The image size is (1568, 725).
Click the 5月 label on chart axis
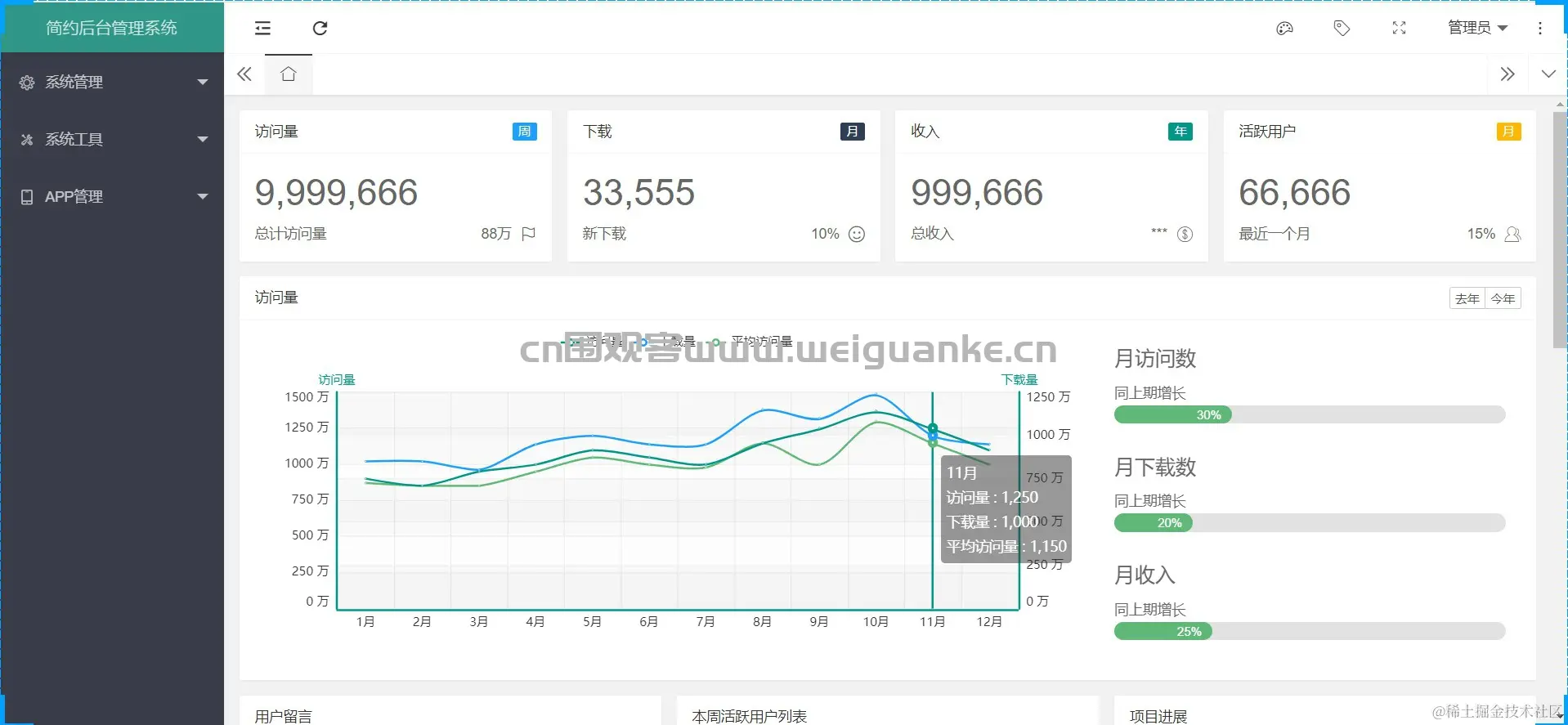592,622
